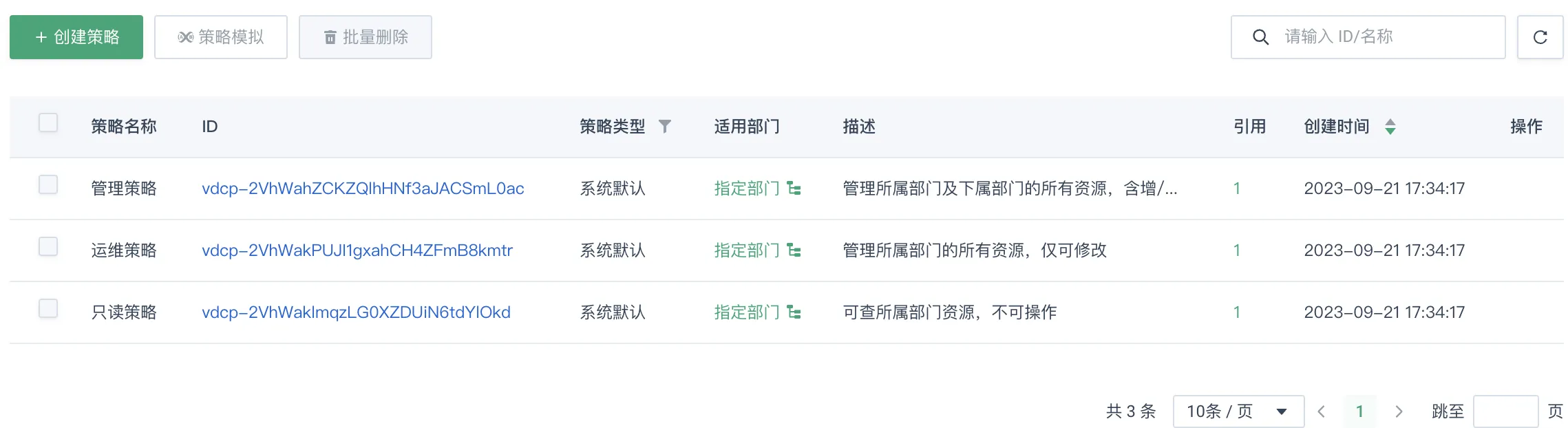Toggle the select-all checkbox in the header

click(x=48, y=122)
